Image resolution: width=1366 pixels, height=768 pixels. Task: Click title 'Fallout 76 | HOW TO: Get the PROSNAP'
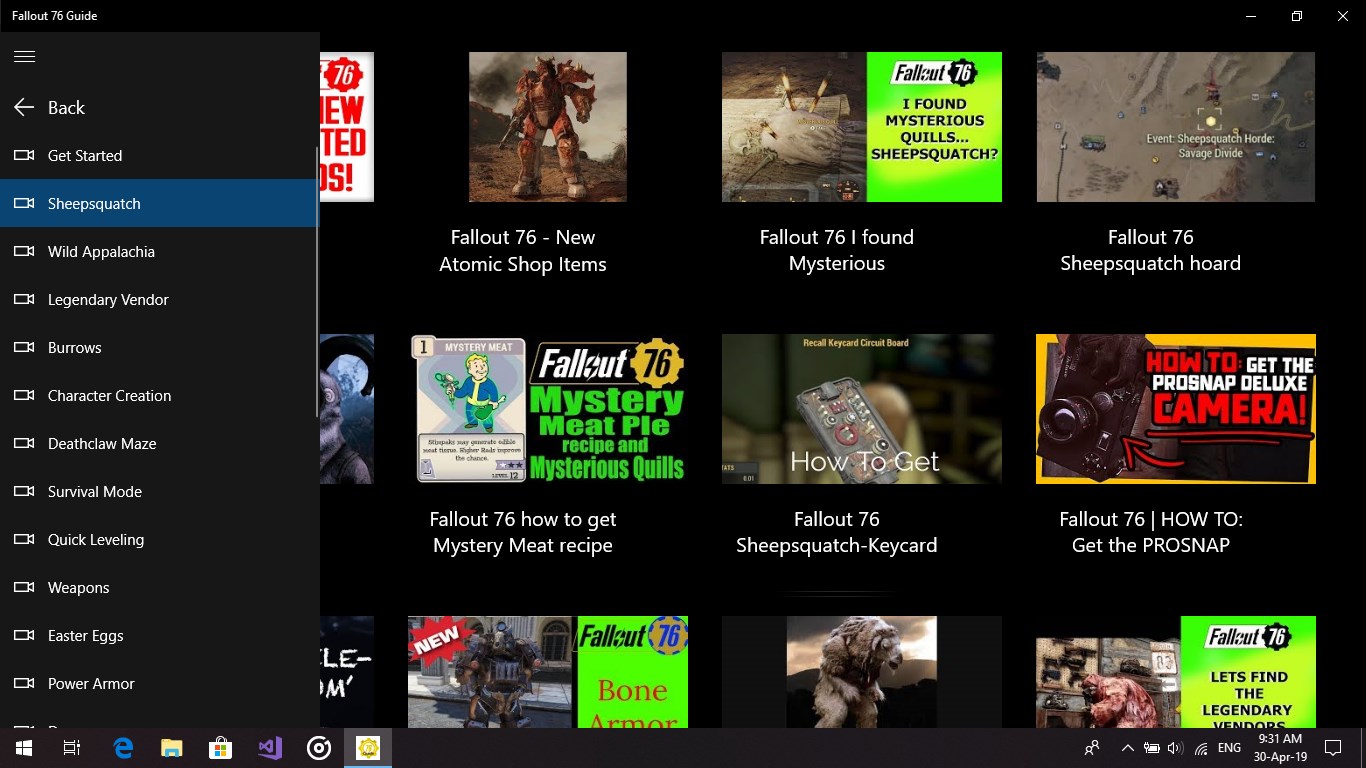pos(1151,532)
